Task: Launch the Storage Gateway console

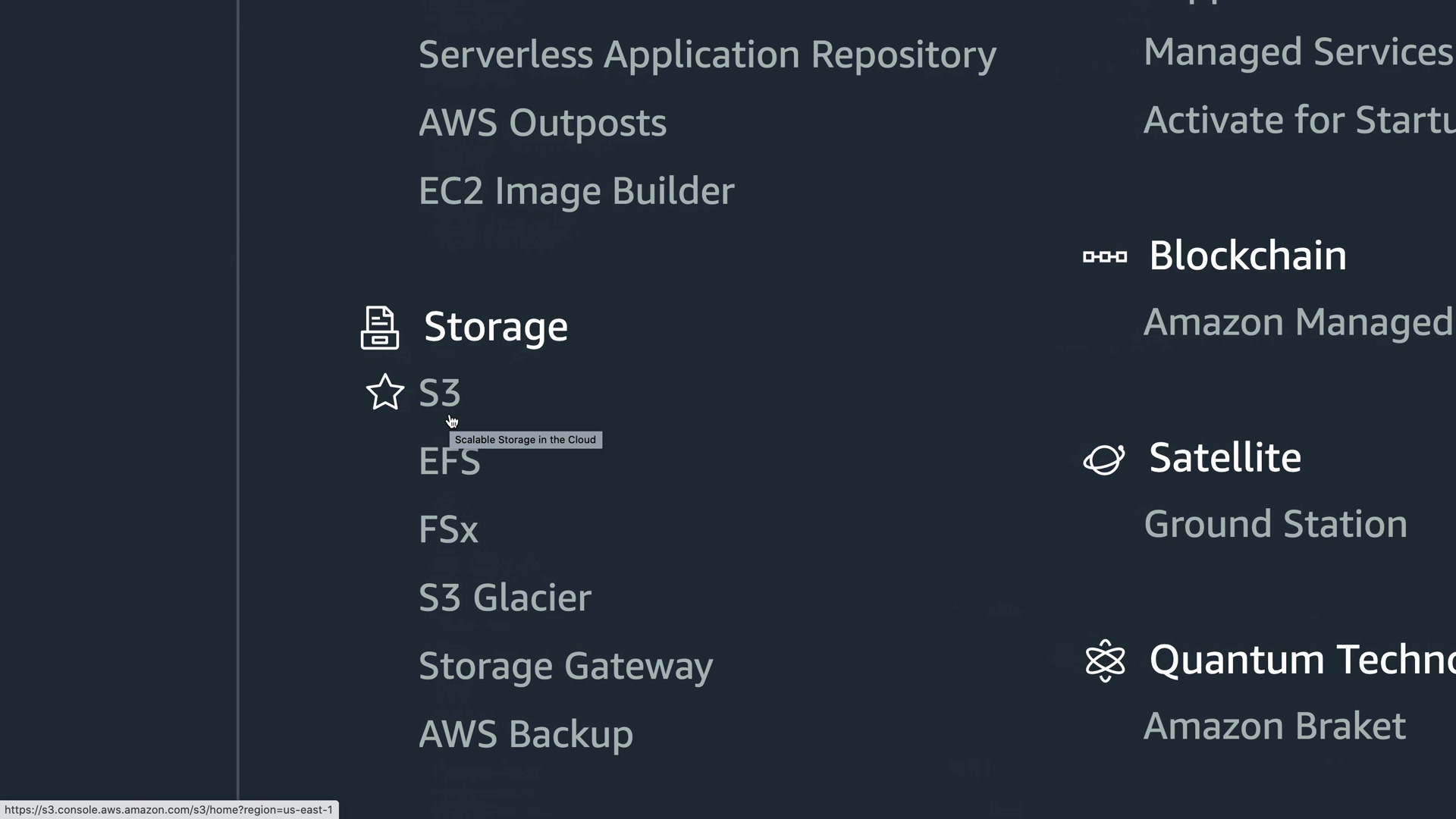Action: pos(566,667)
